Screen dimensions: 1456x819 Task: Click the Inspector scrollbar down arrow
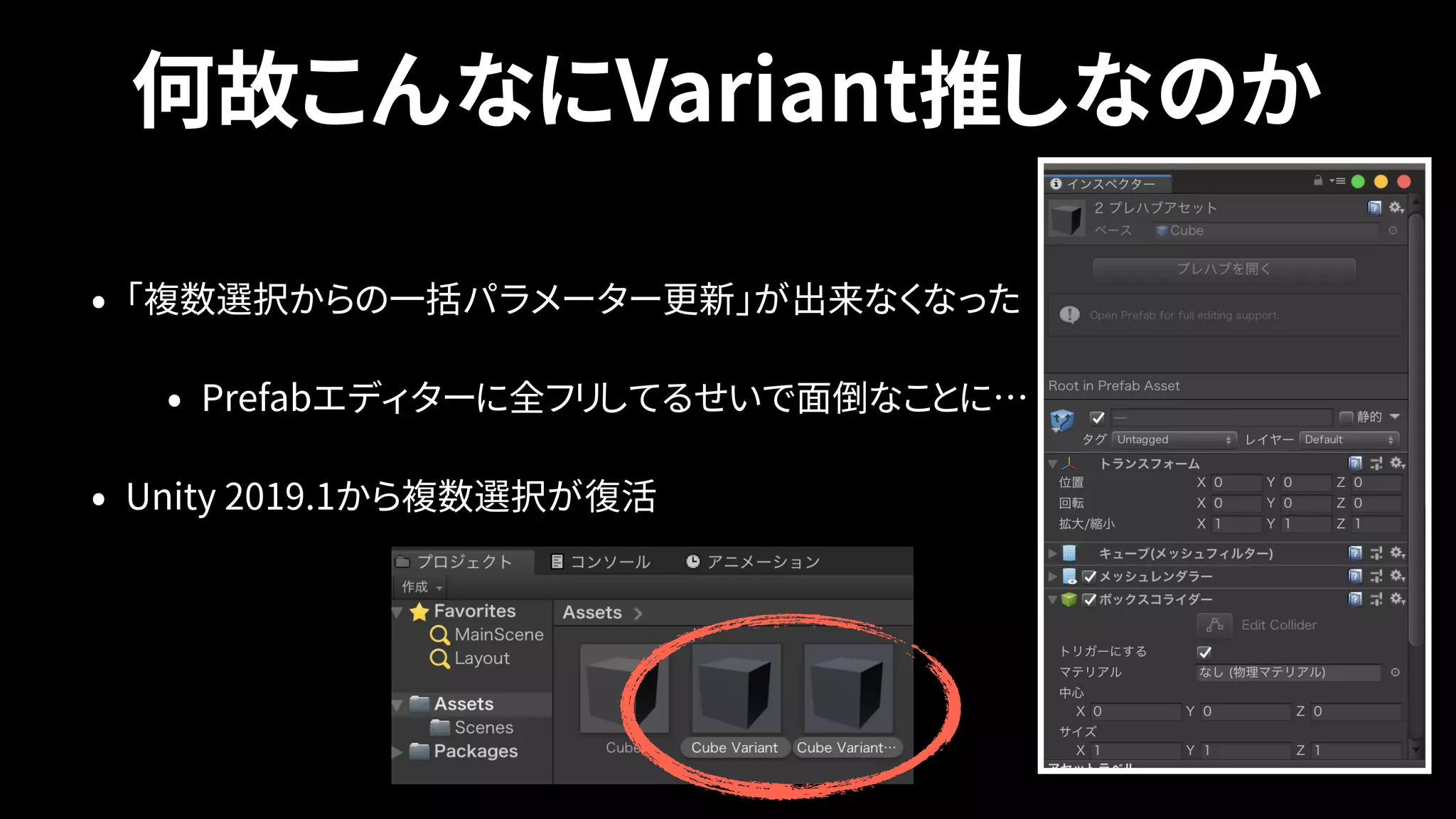(x=1415, y=750)
